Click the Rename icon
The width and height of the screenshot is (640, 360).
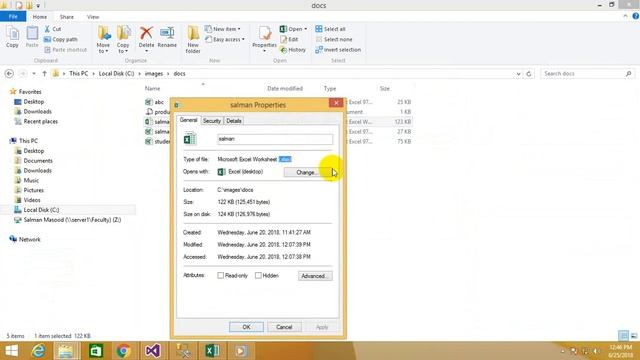tap(167, 37)
